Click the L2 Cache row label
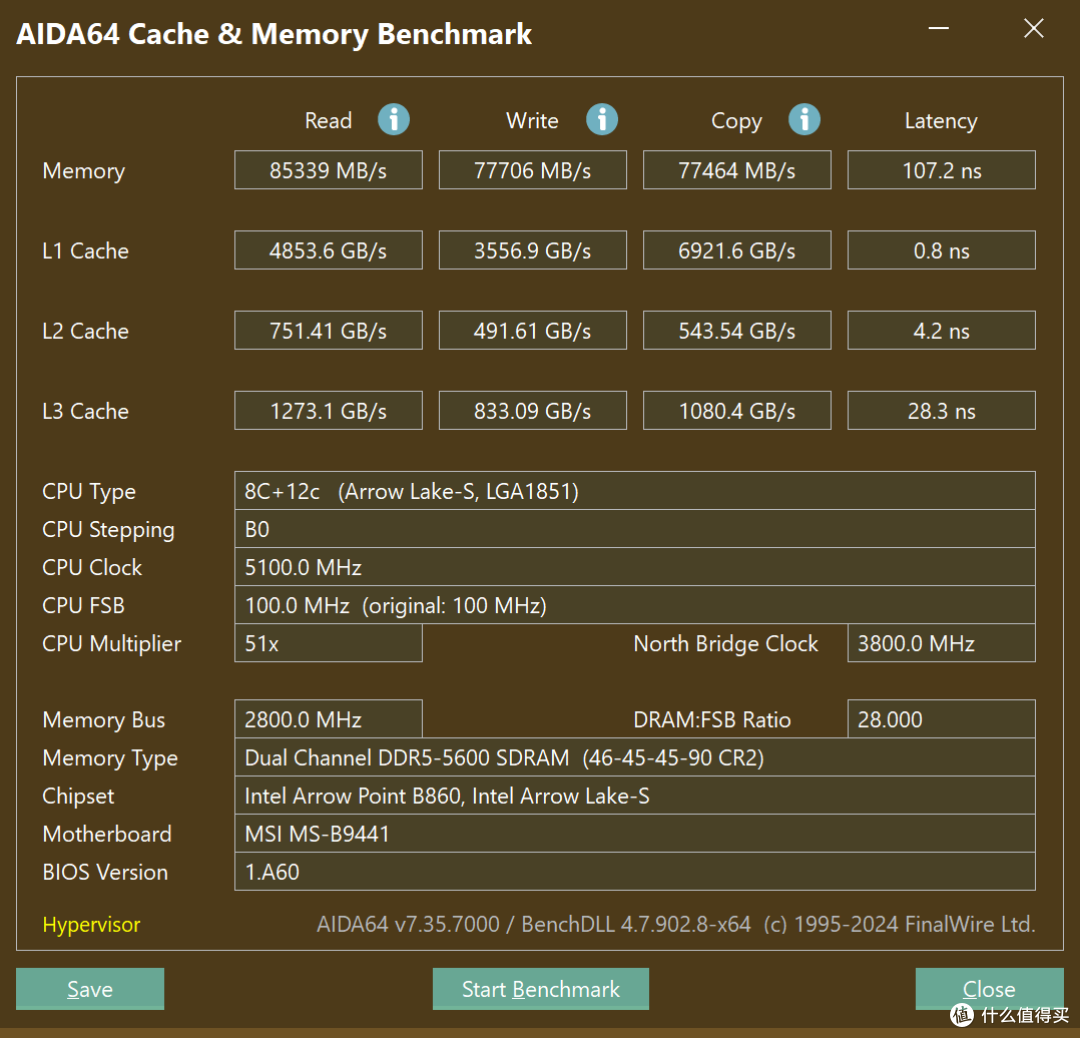This screenshot has width=1080, height=1038. click(85, 331)
